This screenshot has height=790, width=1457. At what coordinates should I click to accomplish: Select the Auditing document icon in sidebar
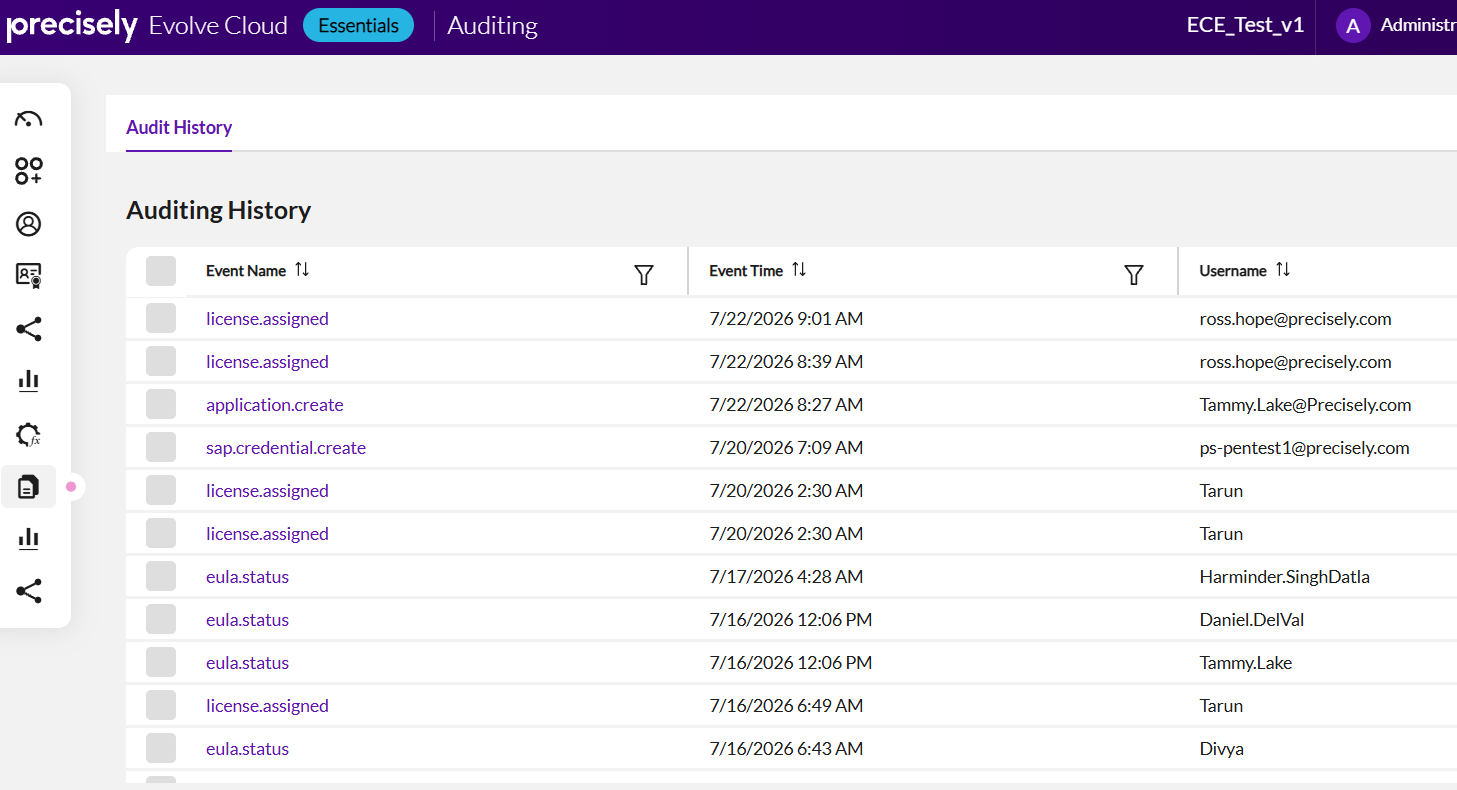point(29,487)
